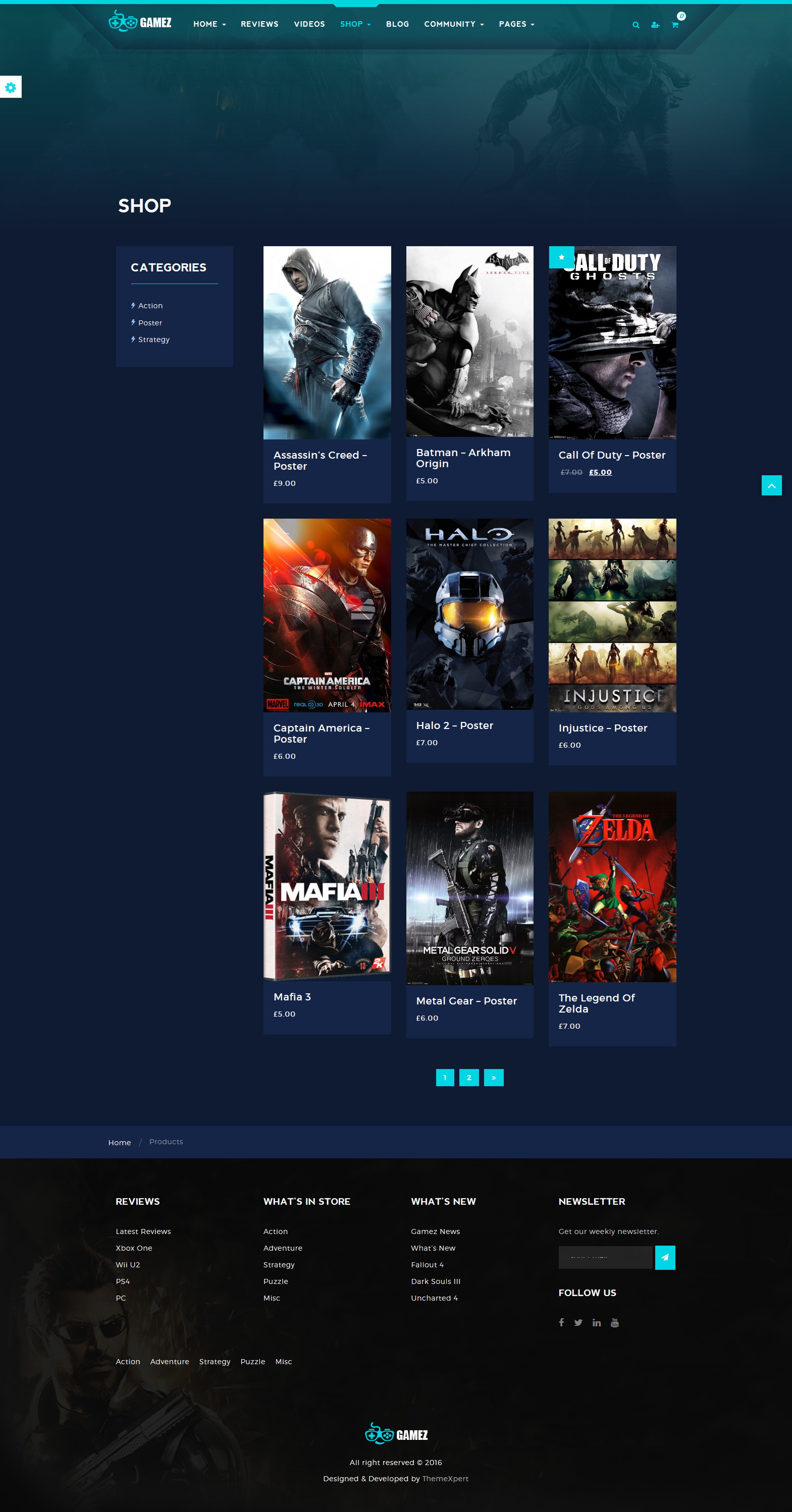Open the Blog menu item
Screen dimensions: 792x1512
point(397,24)
